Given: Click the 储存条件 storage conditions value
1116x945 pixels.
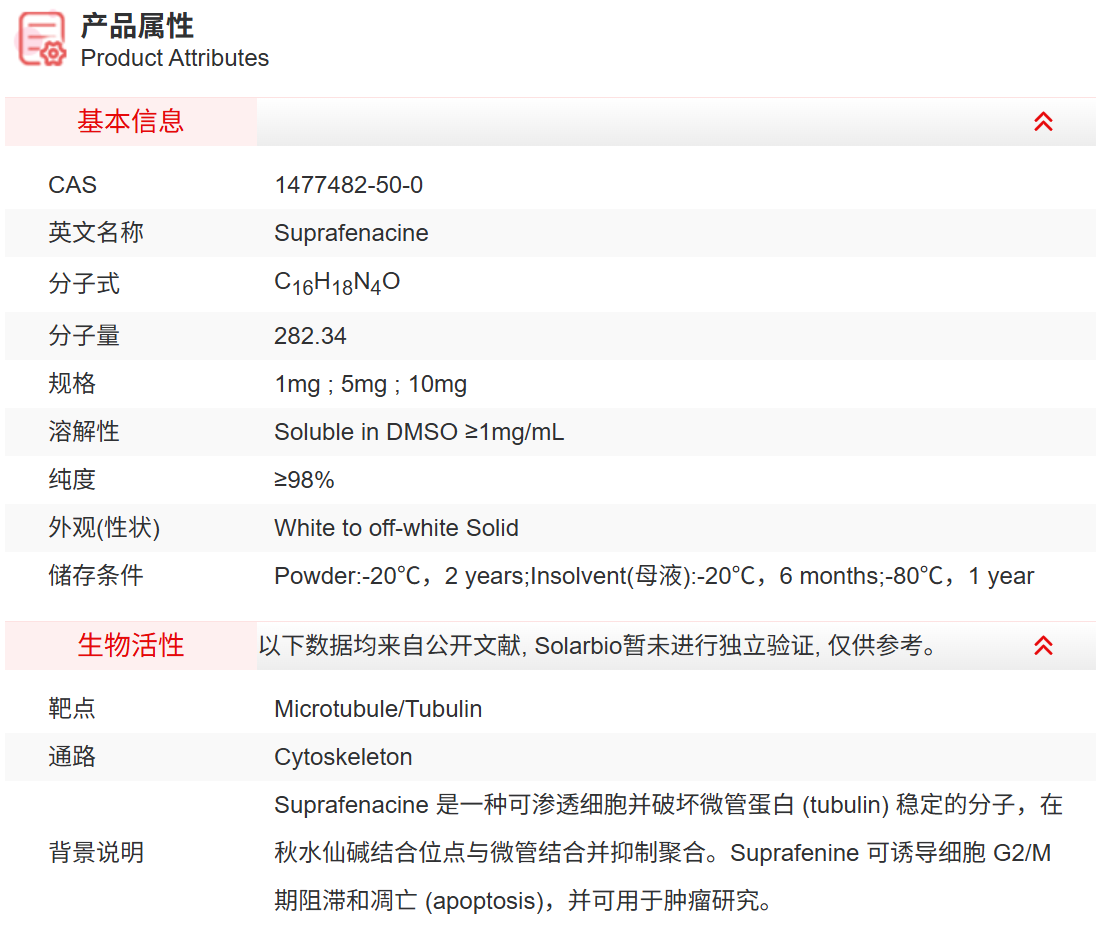Looking at the screenshot, I should coord(653,576).
